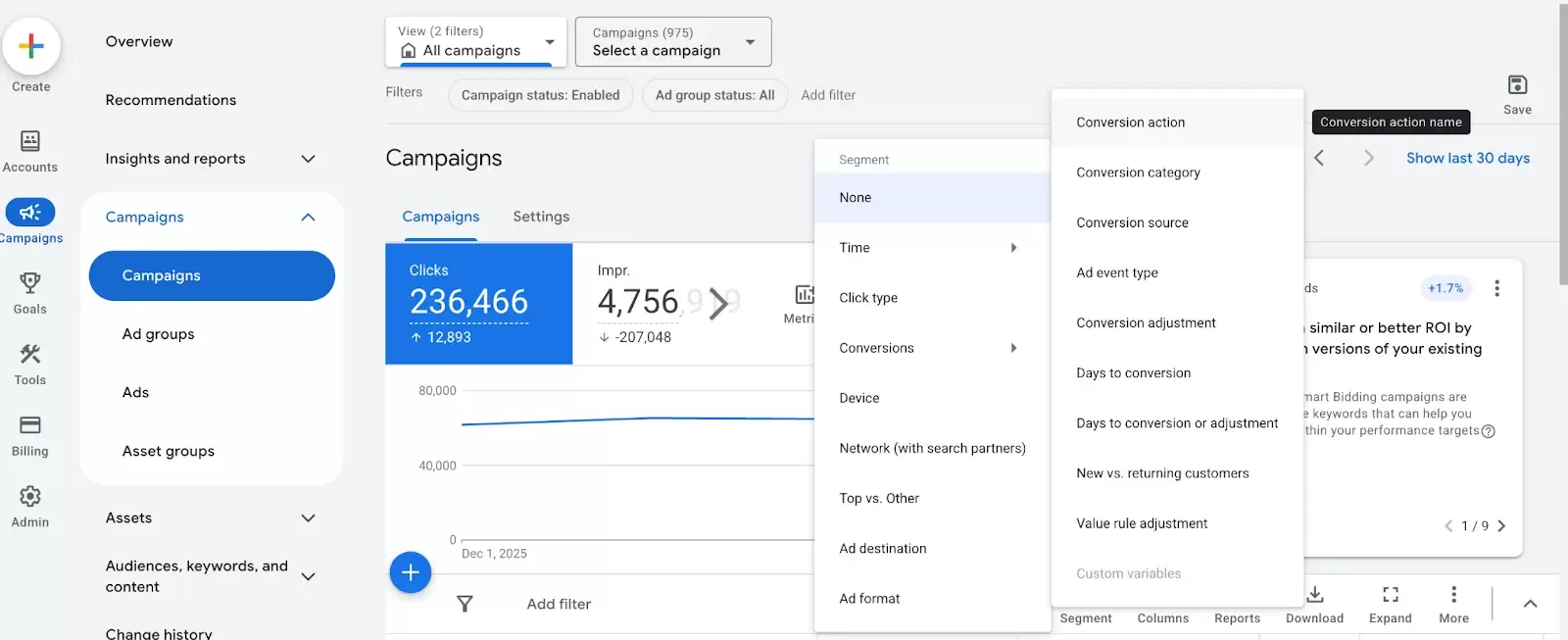Image resolution: width=1568 pixels, height=640 pixels.
Task: Select Click type segment
Action: click(932, 298)
